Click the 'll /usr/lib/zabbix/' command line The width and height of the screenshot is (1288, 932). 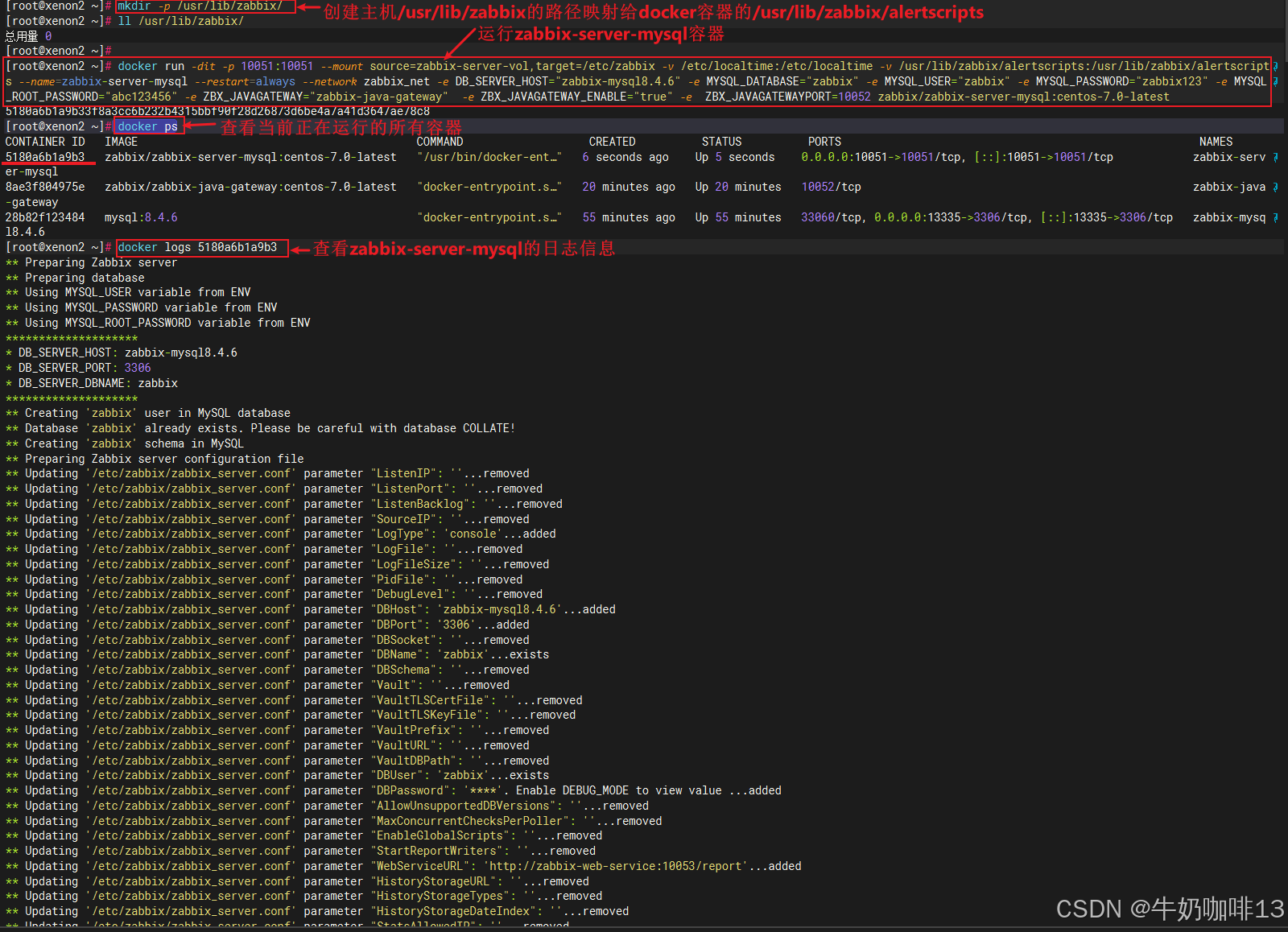click(180, 21)
